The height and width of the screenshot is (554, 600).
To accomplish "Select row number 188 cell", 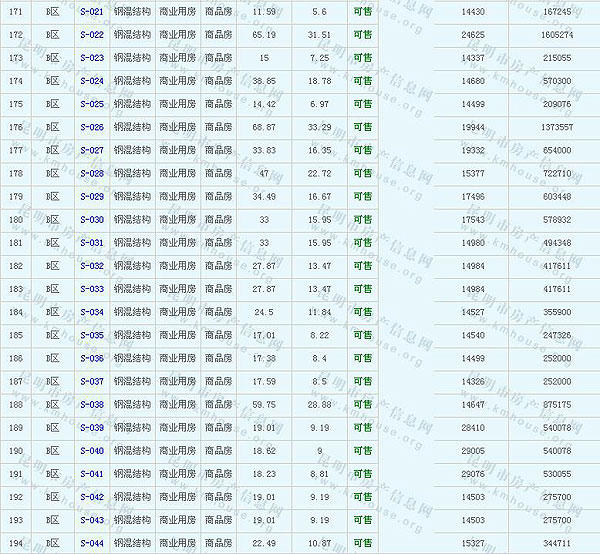I will (15, 405).
